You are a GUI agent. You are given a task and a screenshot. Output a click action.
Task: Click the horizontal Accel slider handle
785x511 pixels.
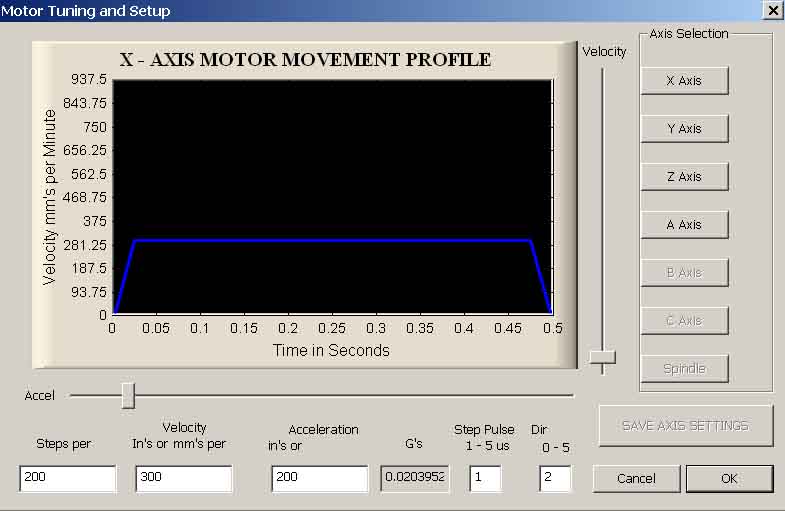tap(128, 395)
